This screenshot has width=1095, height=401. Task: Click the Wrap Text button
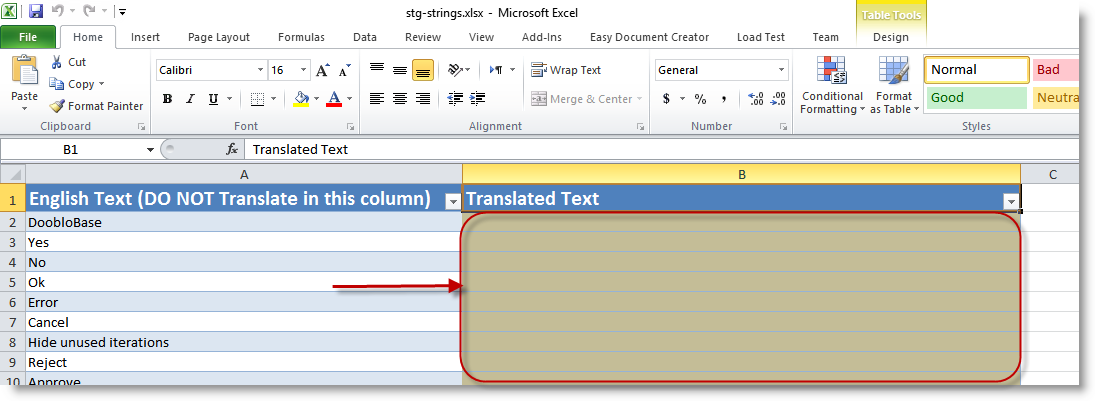(566, 70)
